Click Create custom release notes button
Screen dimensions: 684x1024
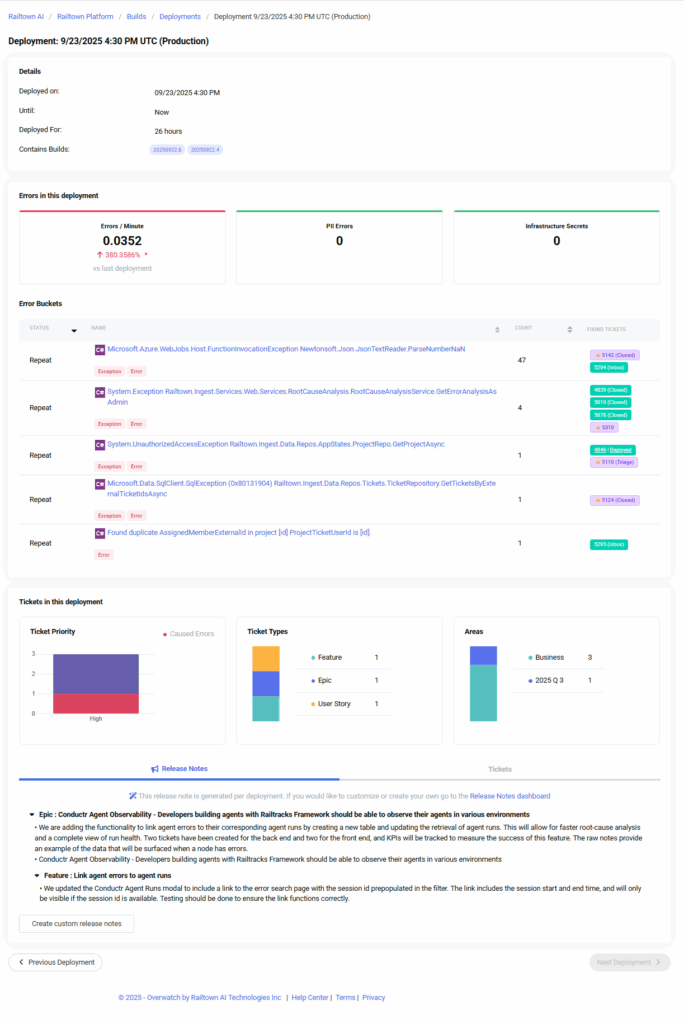point(76,924)
